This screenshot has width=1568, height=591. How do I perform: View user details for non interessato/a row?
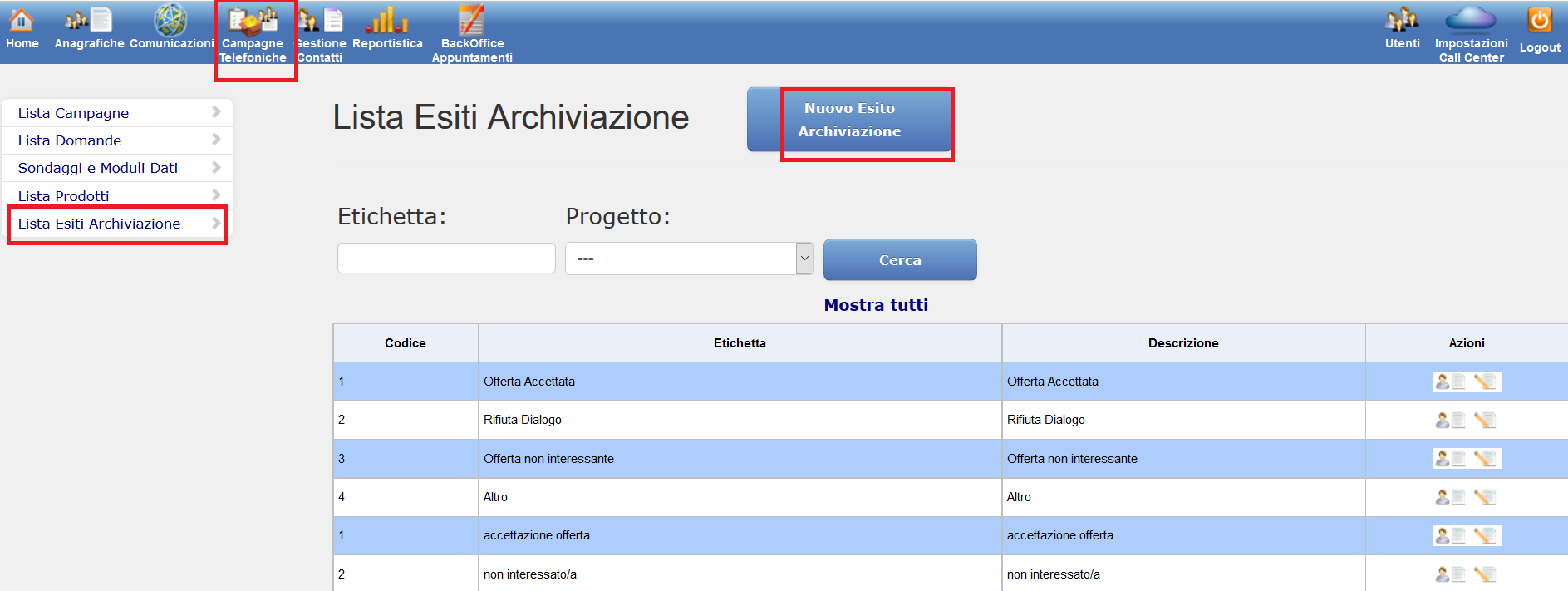point(1450,574)
